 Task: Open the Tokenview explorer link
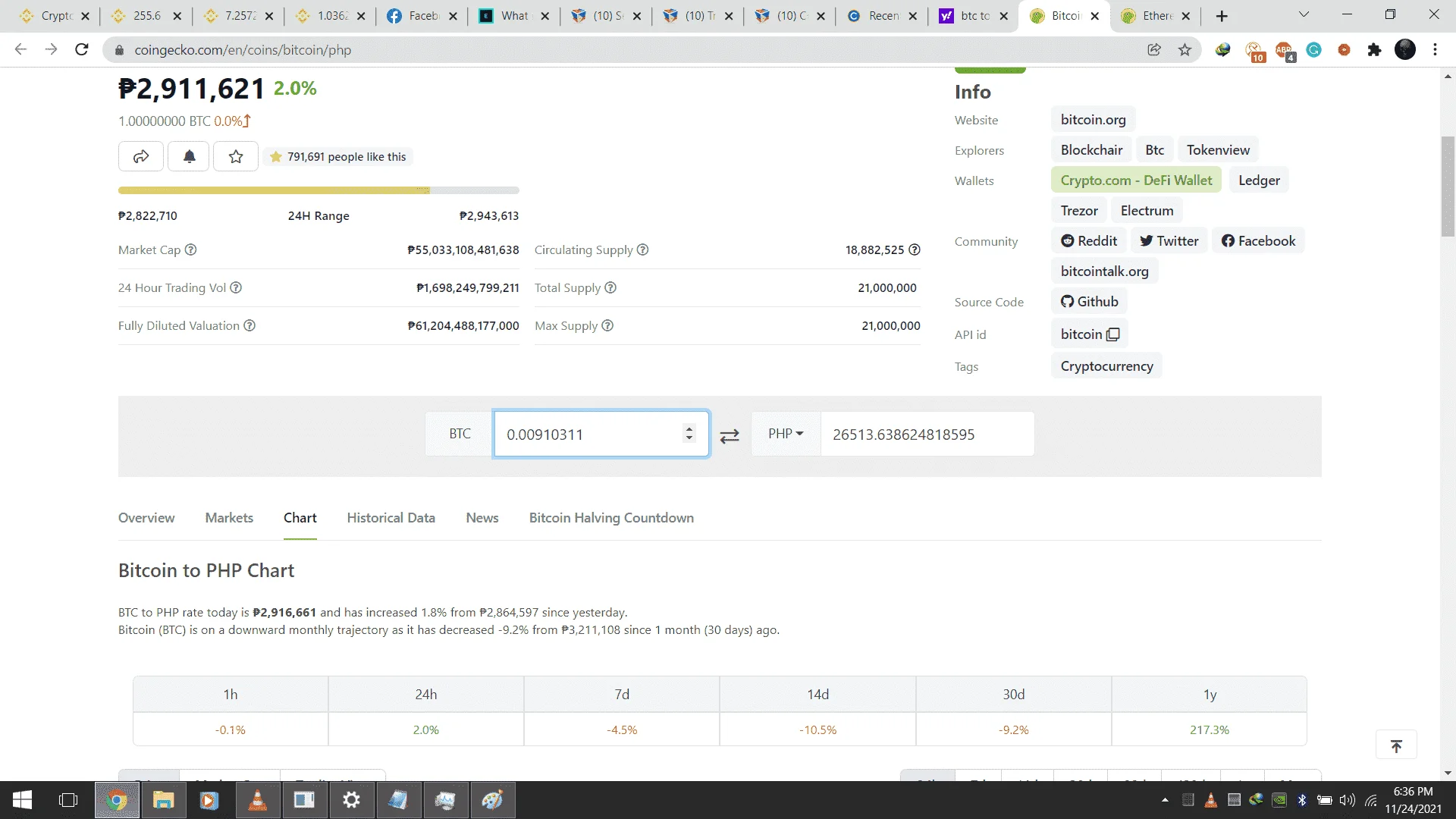1218,150
